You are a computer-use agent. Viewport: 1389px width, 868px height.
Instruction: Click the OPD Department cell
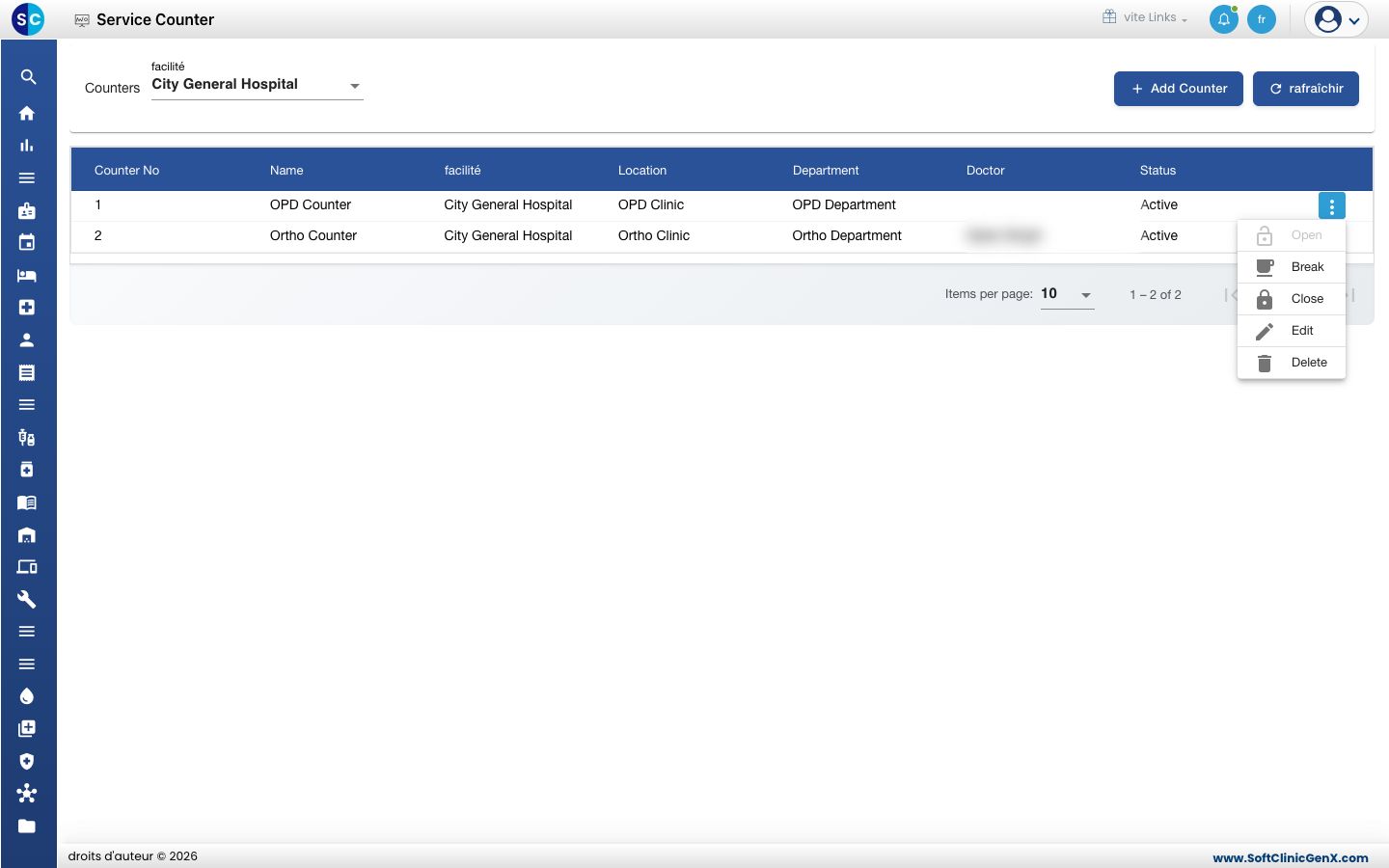844,204
